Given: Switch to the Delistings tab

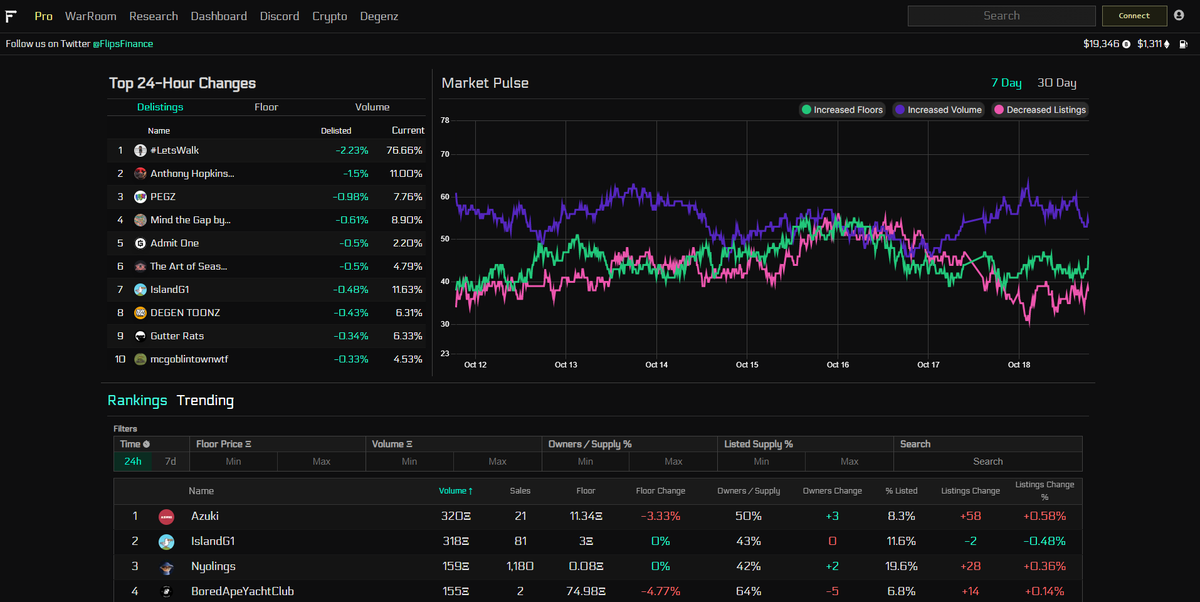Looking at the screenshot, I should pos(160,107).
